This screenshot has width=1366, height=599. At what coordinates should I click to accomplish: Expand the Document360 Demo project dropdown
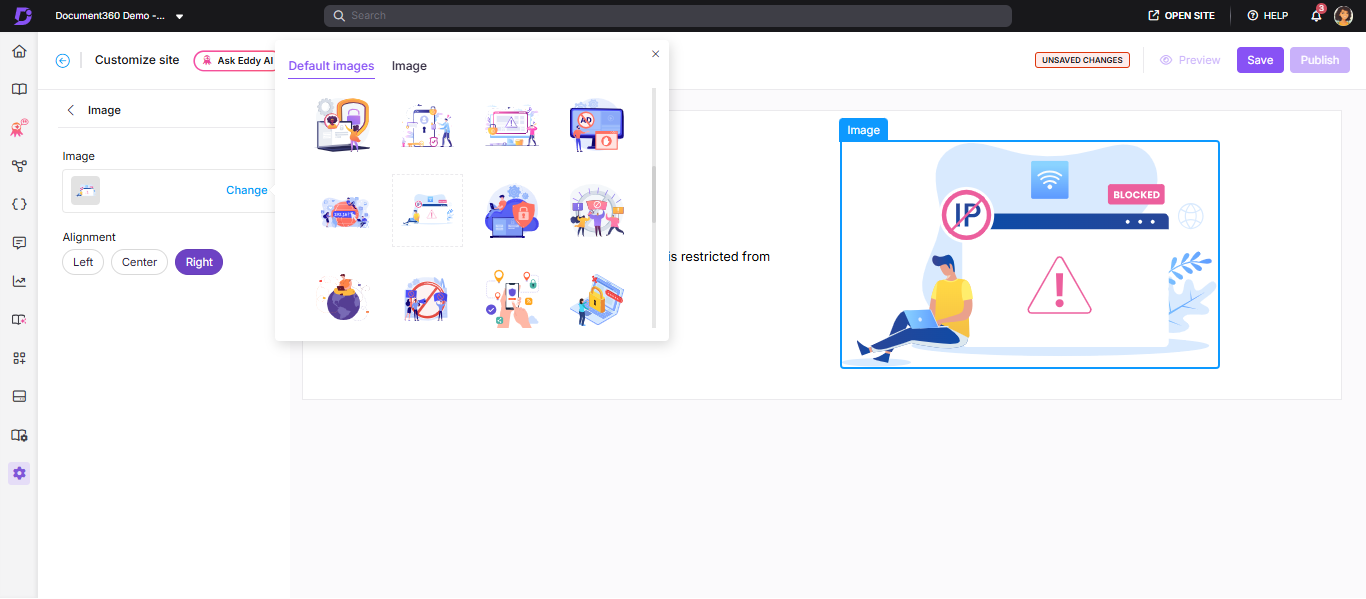click(x=179, y=16)
